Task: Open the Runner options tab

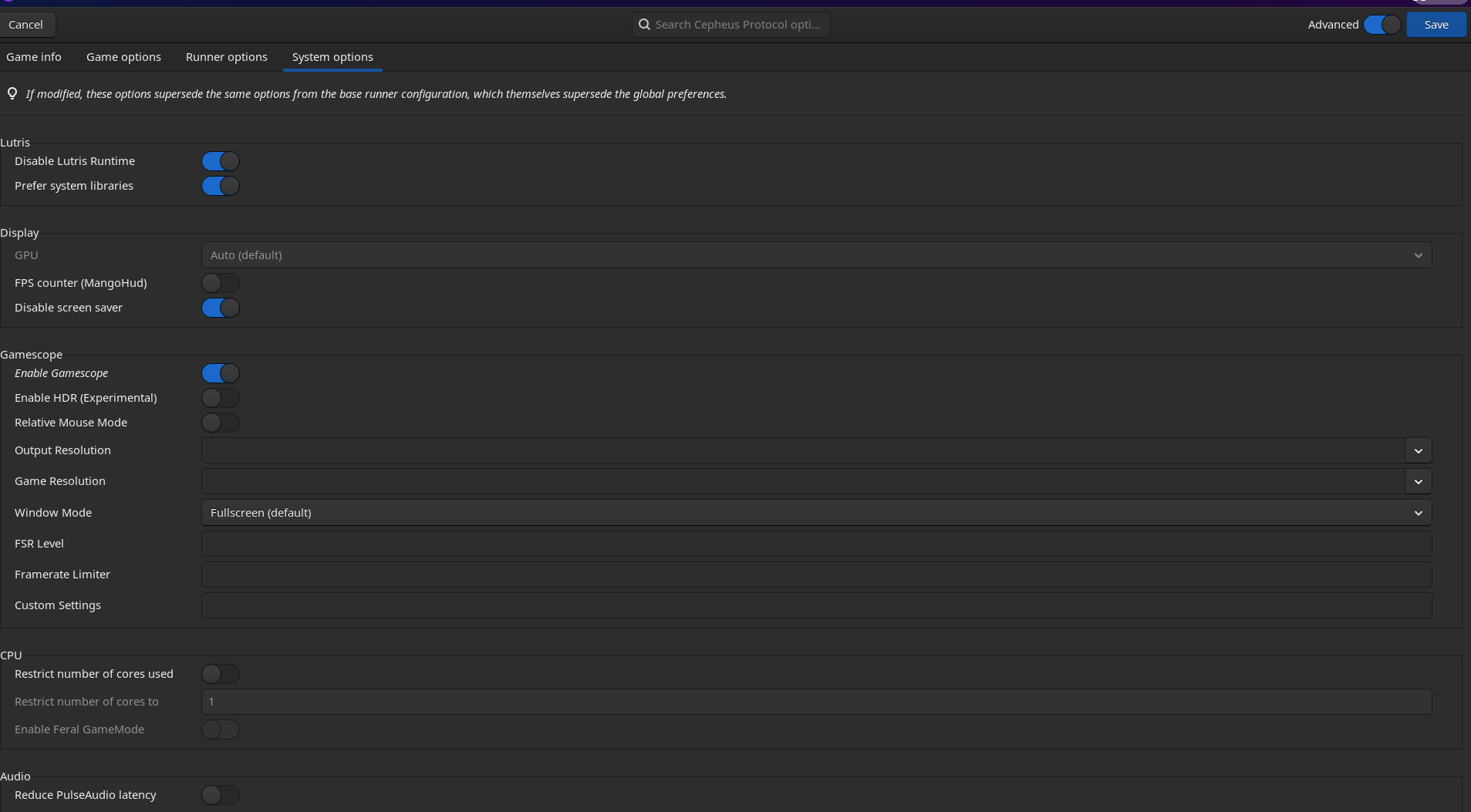Action: pyautogui.click(x=227, y=57)
